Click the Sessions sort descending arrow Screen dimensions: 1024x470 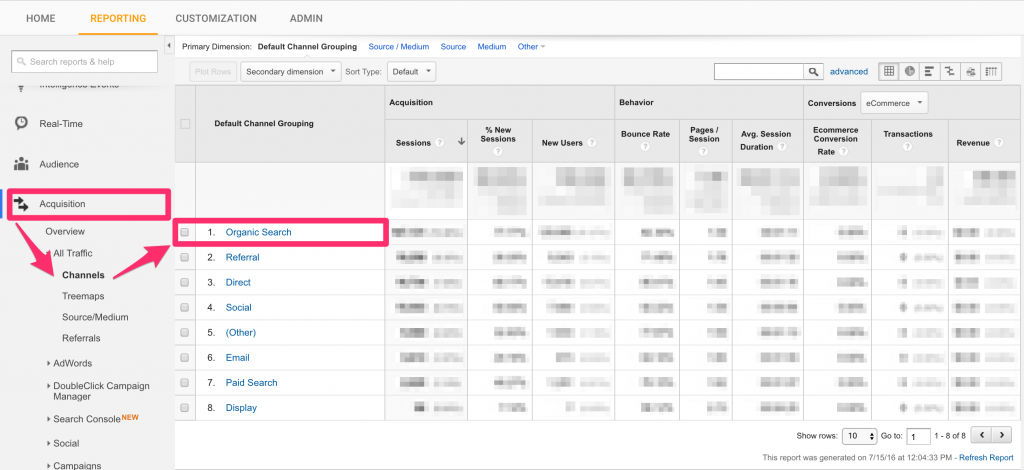point(462,142)
